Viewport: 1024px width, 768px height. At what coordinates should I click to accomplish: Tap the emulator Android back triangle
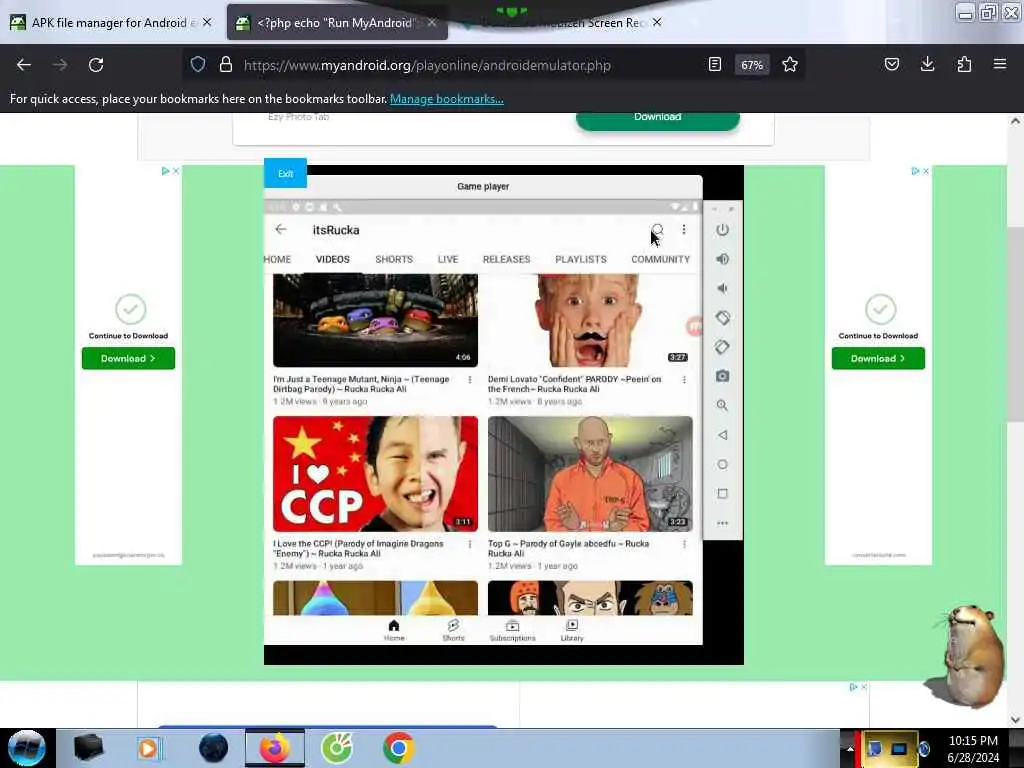[x=722, y=435]
